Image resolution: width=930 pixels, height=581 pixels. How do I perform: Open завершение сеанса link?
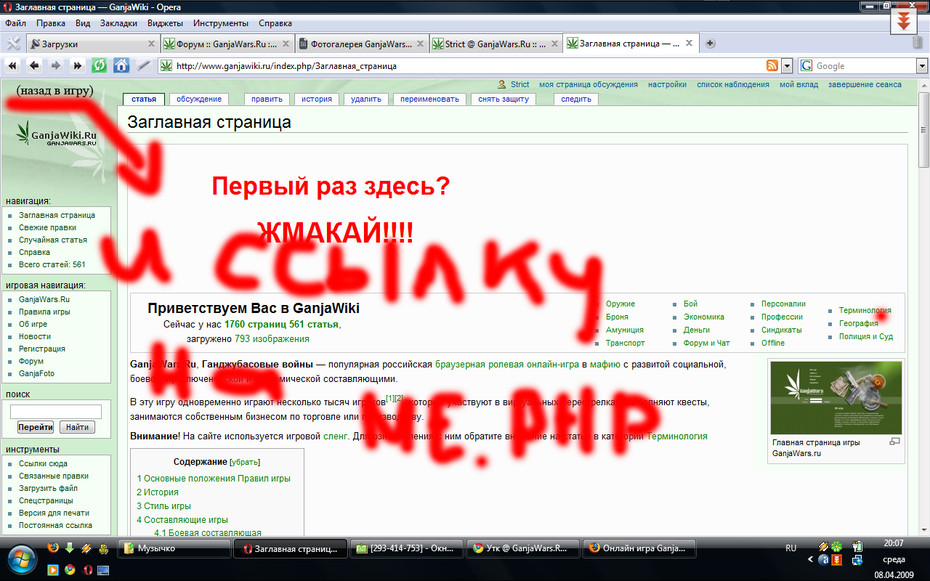(865, 84)
